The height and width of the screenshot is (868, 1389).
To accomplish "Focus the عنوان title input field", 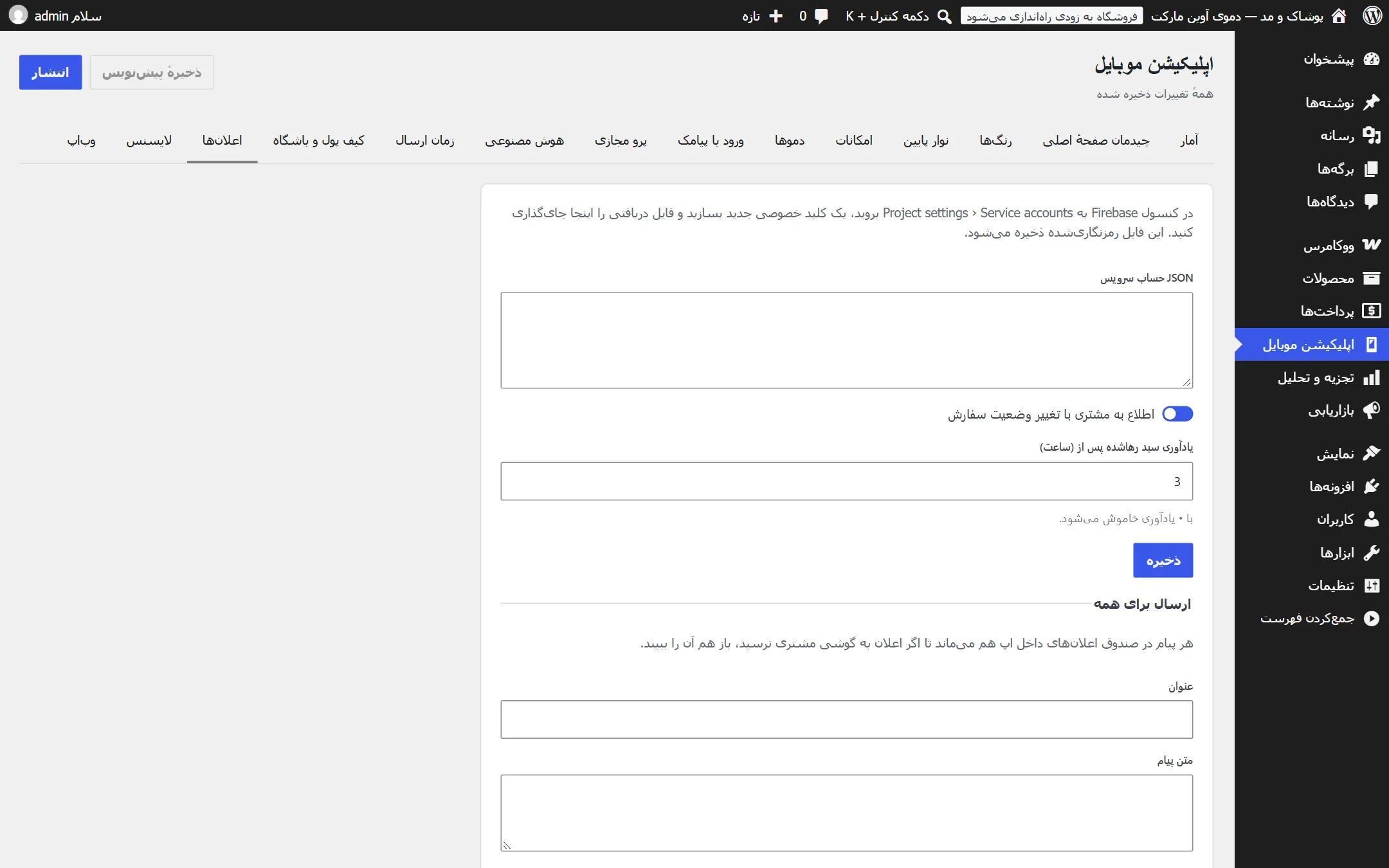I will point(846,719).
